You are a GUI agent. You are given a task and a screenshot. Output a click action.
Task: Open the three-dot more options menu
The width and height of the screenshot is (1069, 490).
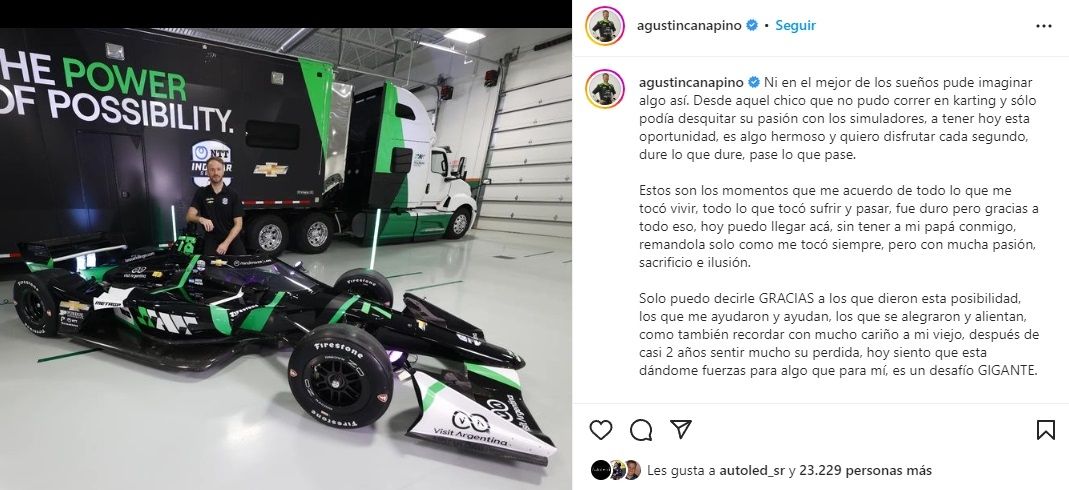1044,26
